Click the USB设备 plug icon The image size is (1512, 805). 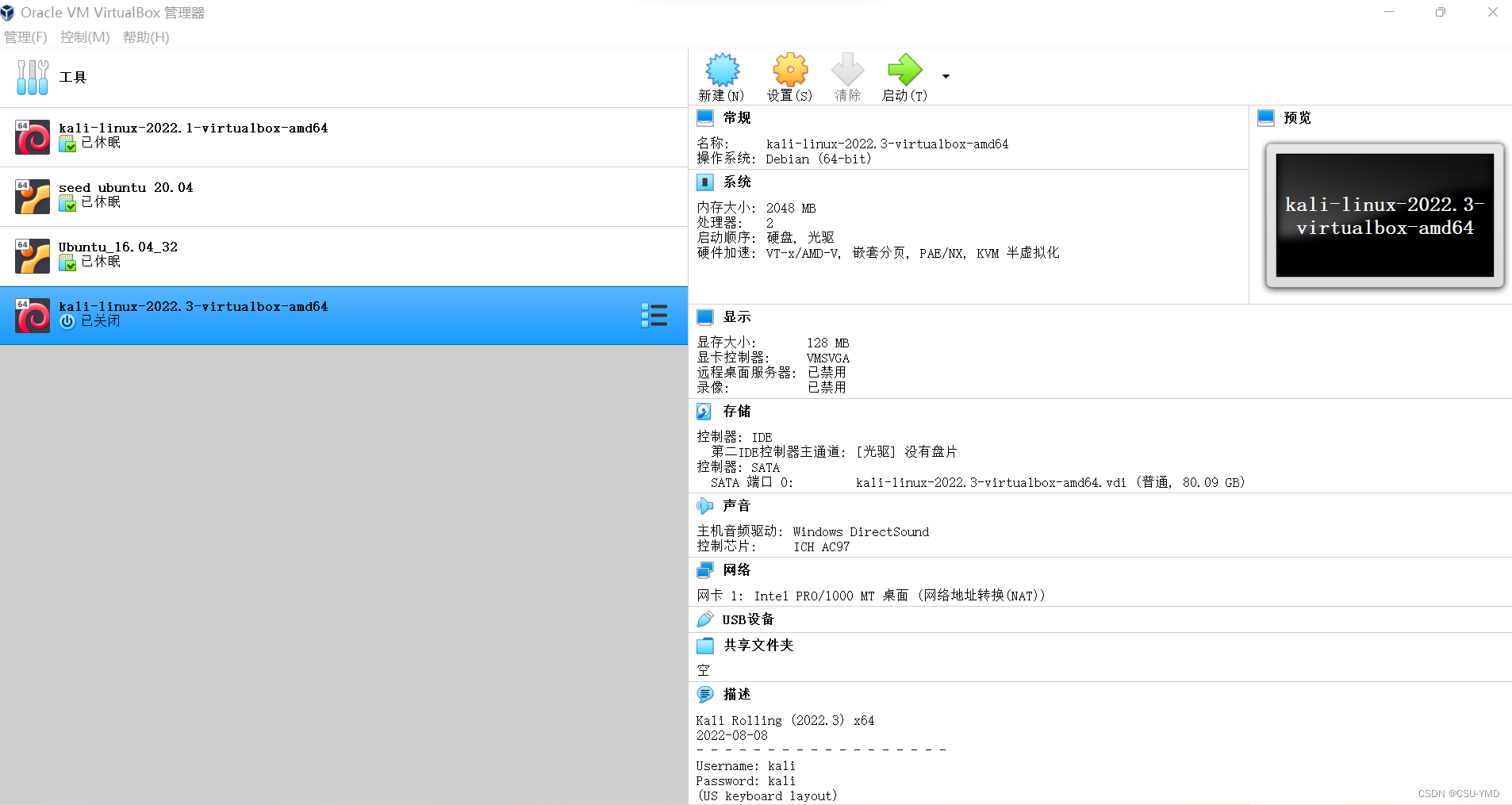tap(704, 619)
